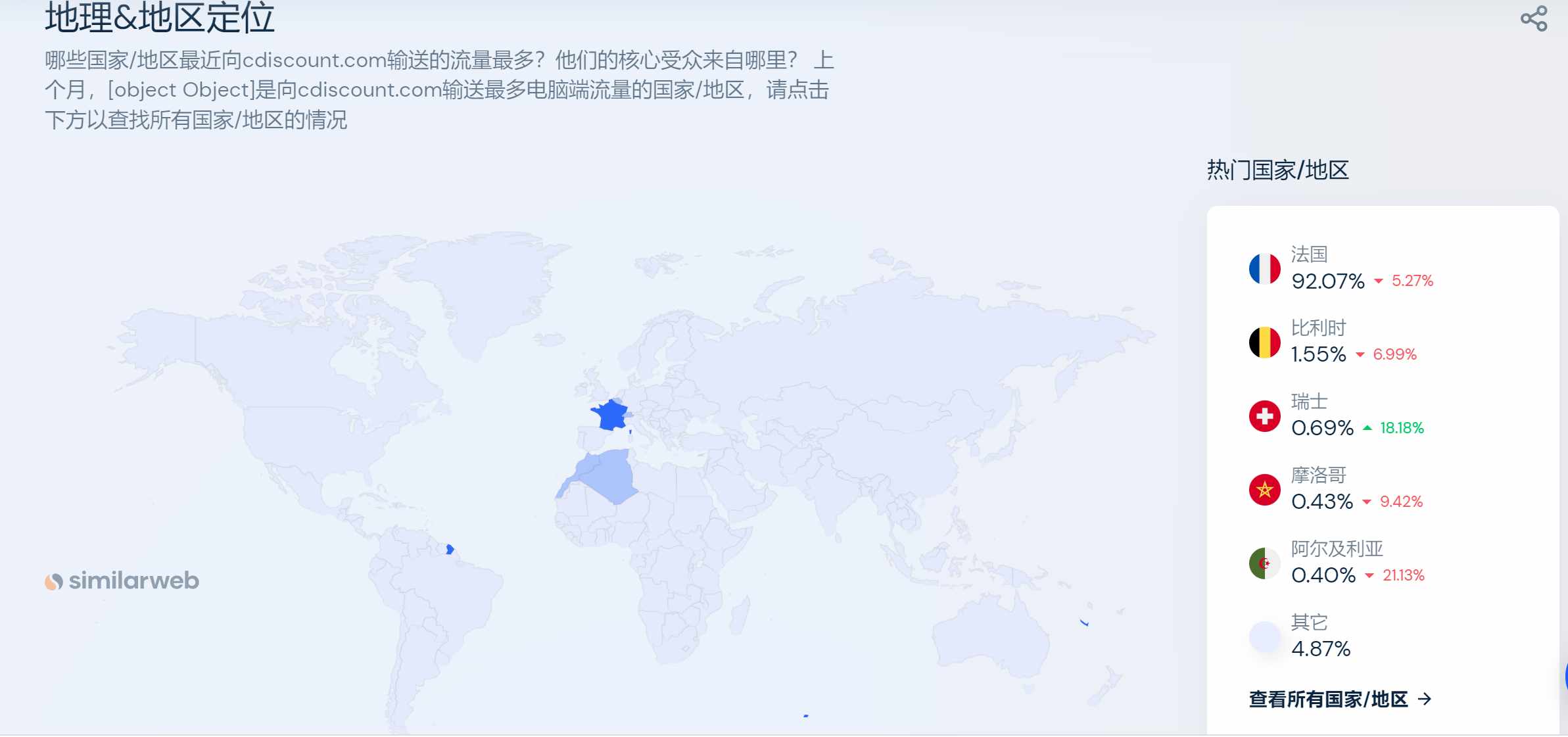Click the 6.99% decrease indicator

pyautogui.click(x=1385, y=354)
